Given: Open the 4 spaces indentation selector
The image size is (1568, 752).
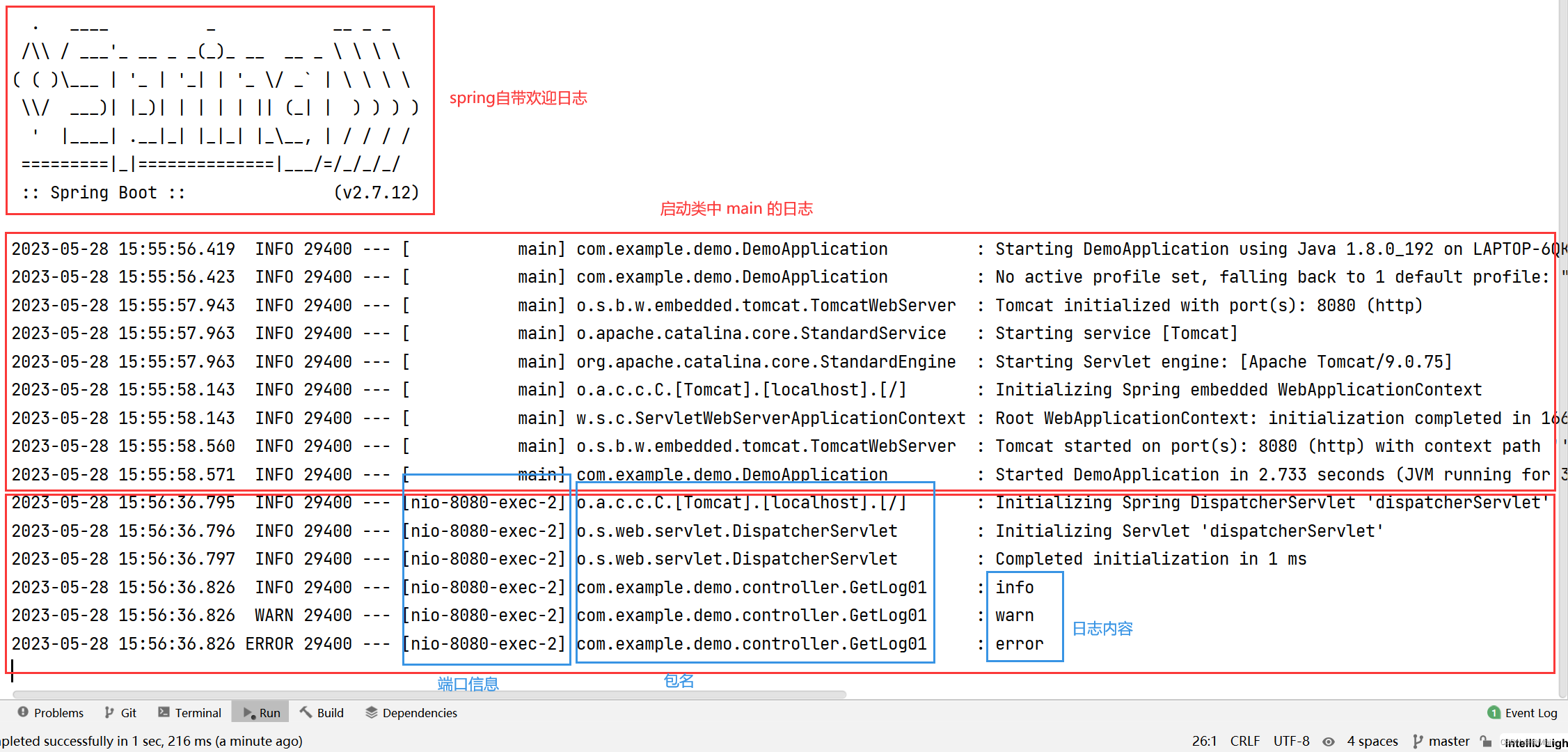Looking at the screenshot, I should (1372, 741).
